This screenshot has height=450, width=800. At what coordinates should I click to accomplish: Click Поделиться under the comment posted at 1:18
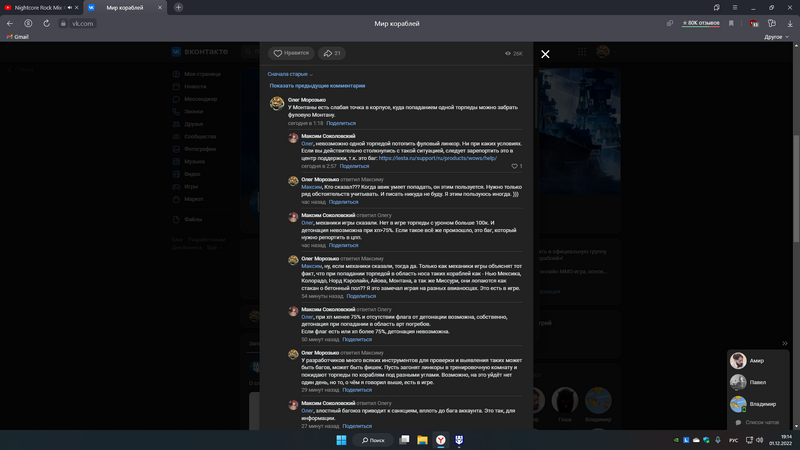tap(341, 123)
